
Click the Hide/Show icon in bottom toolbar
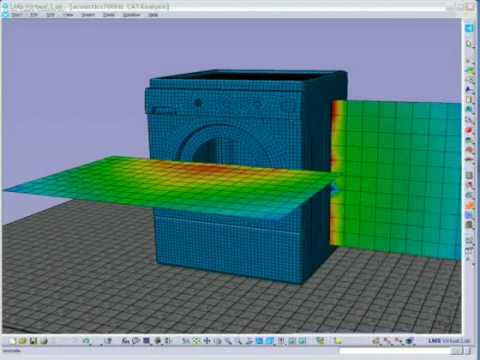(x=292, y=341)
